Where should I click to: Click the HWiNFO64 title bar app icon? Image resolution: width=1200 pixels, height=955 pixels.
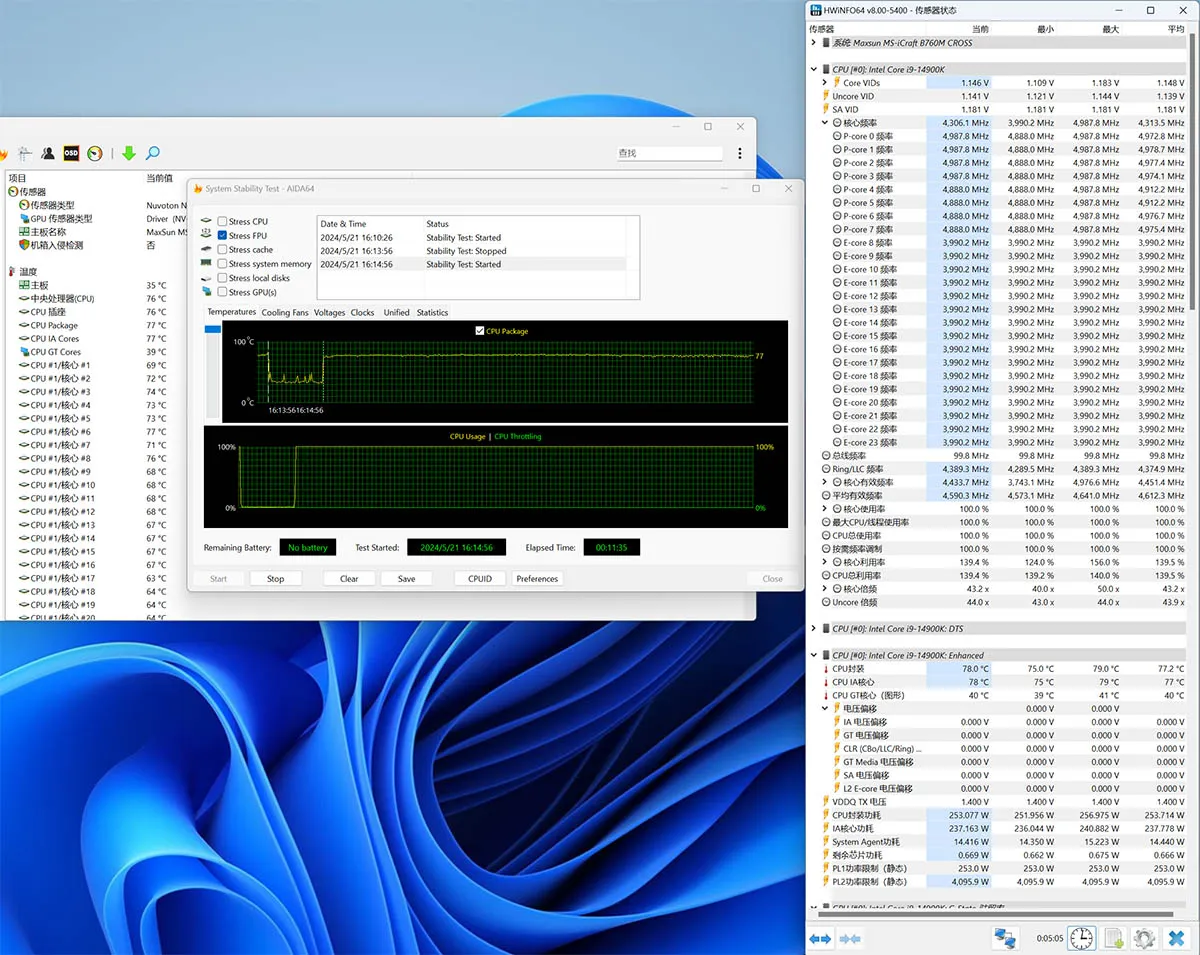pyautogui.click(x=816, y=10)
